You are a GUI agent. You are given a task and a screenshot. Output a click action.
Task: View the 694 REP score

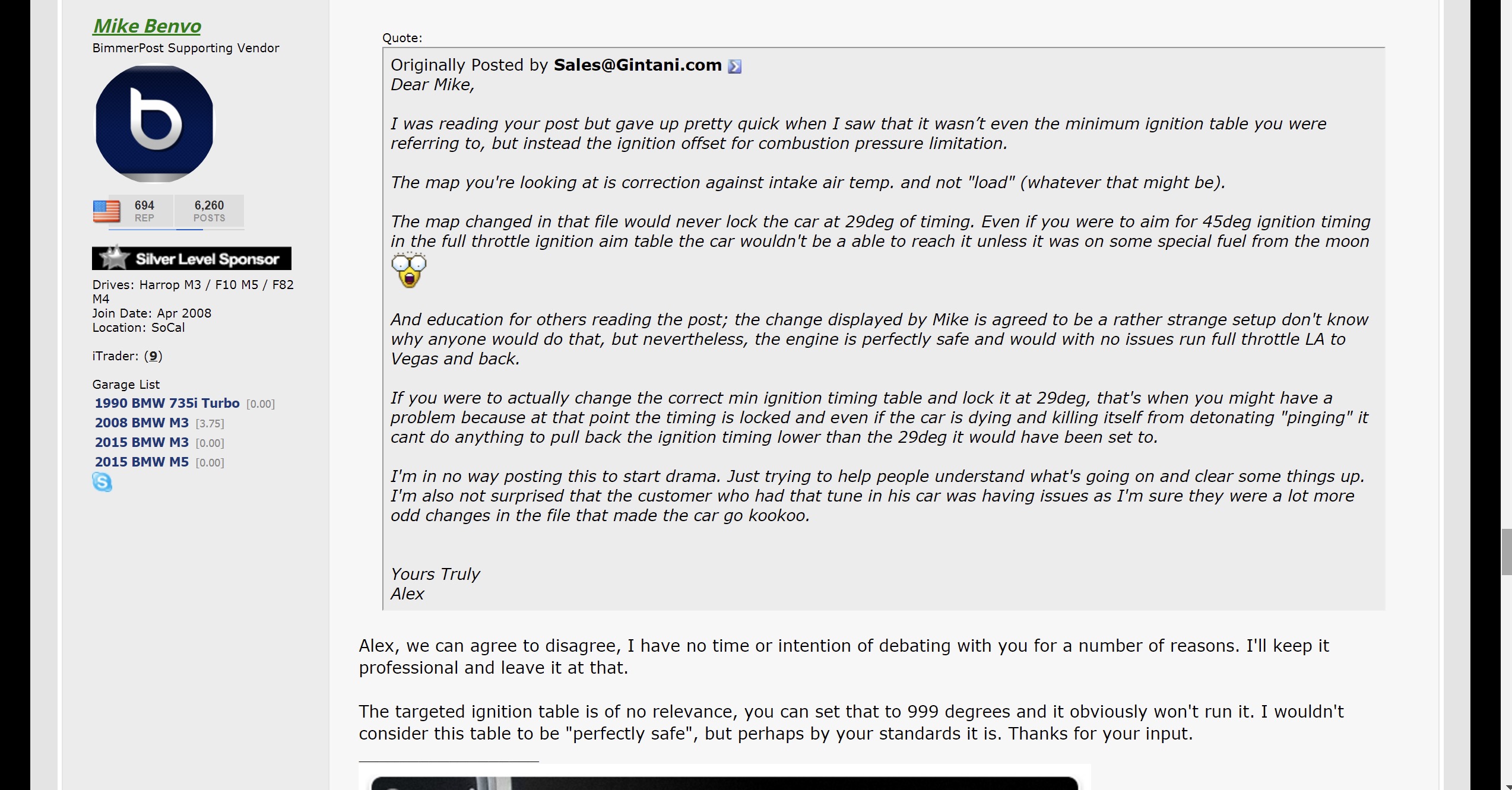coord(144,211)
